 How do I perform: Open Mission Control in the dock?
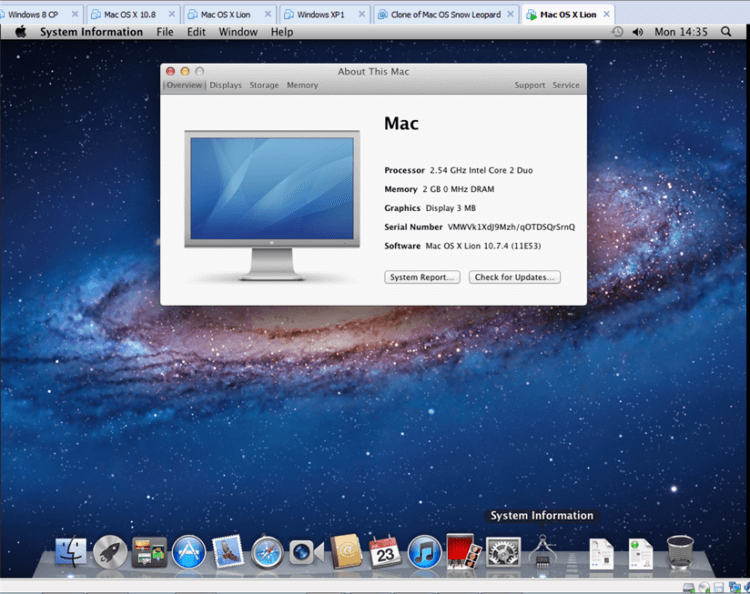pos(149,552)
